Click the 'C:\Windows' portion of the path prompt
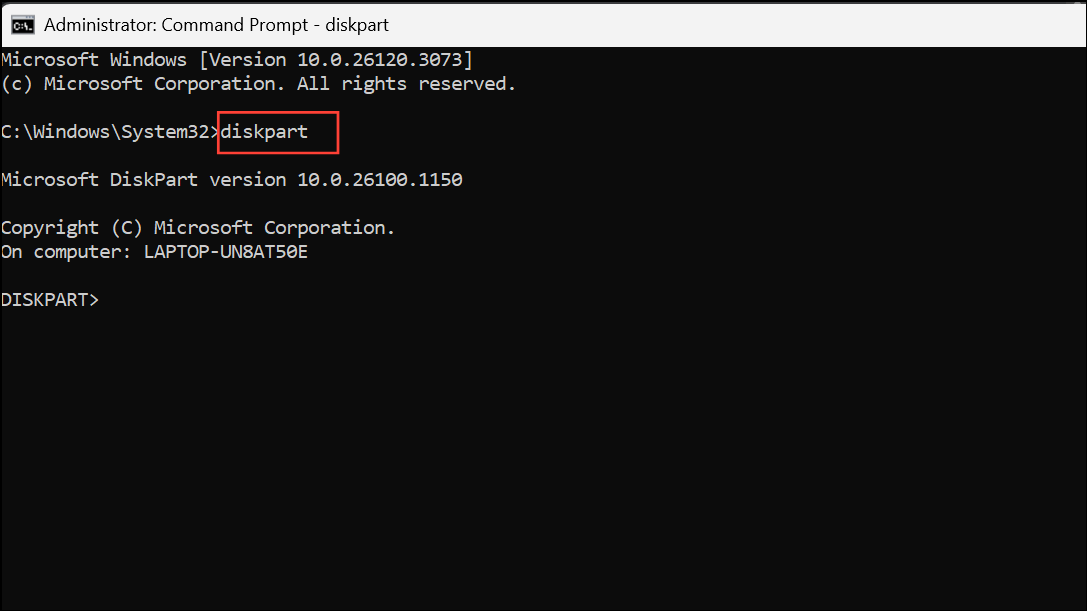This screenshot has width=1087, height=611. pyautogui.click(x=55, y=132)
